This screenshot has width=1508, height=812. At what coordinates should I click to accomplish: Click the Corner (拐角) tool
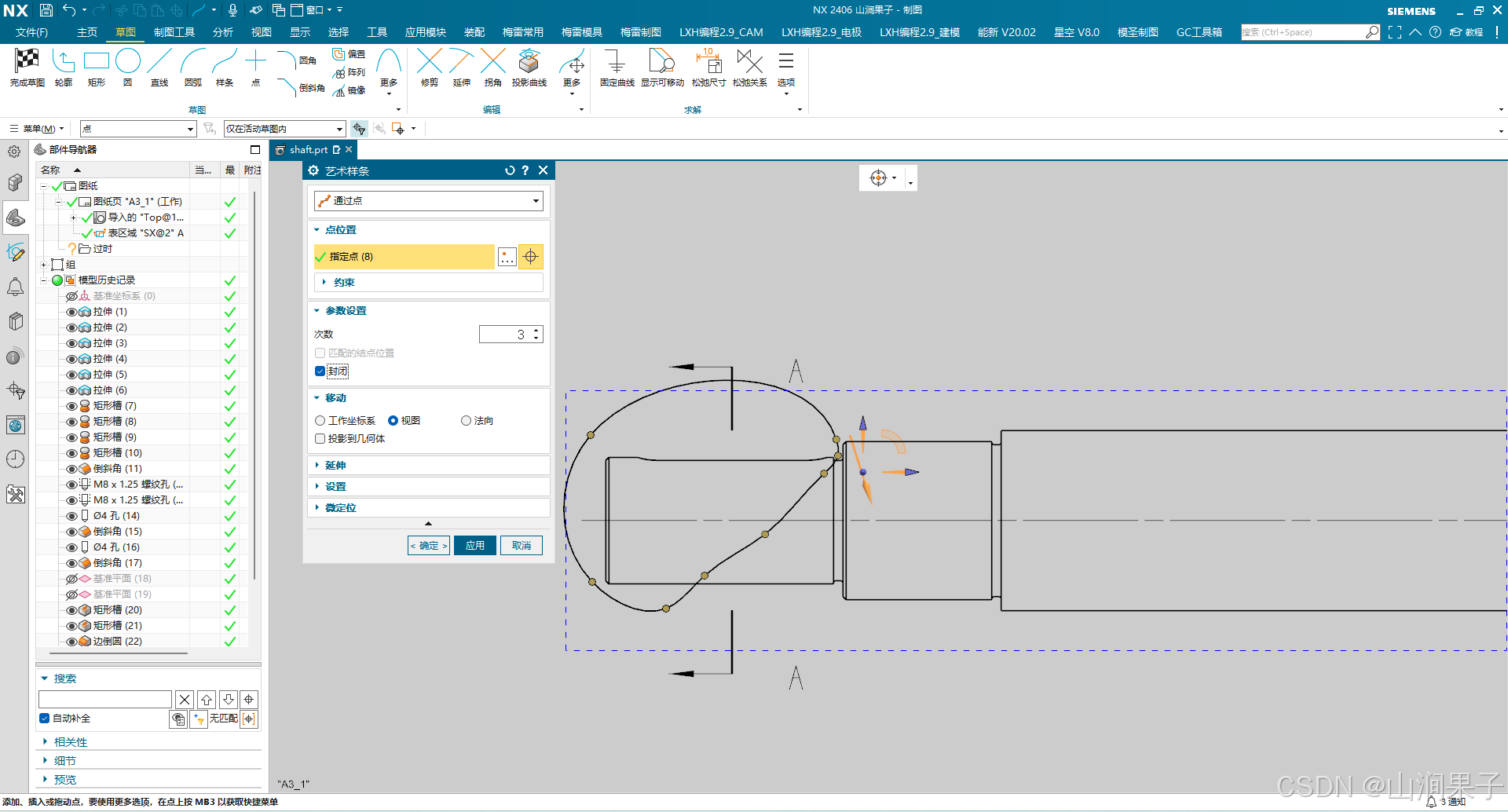click(x=493, y=61)
